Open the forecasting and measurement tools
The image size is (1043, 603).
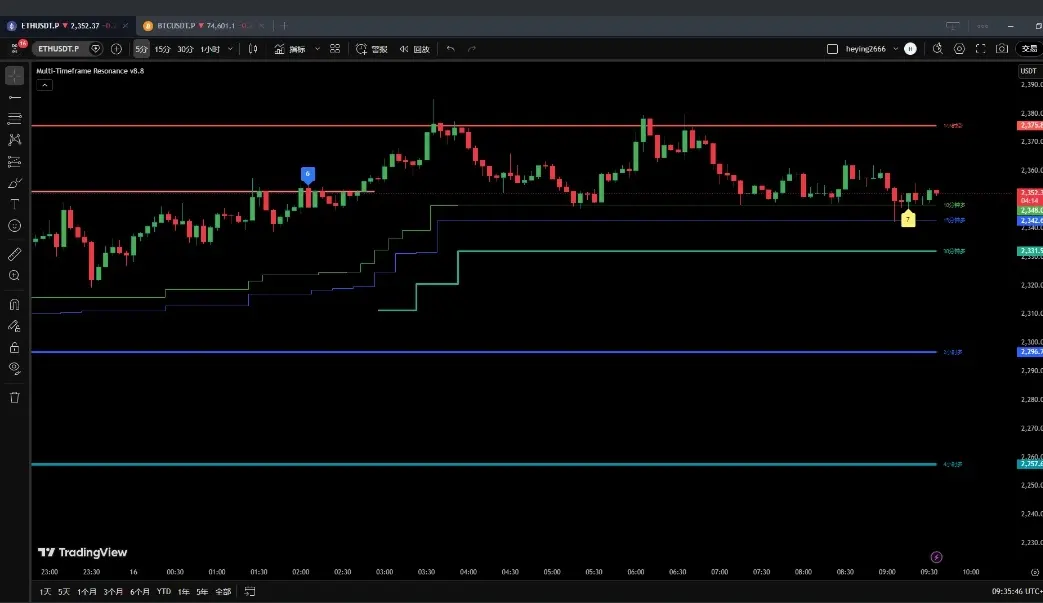pyautogui.click(x=15, y=162)
